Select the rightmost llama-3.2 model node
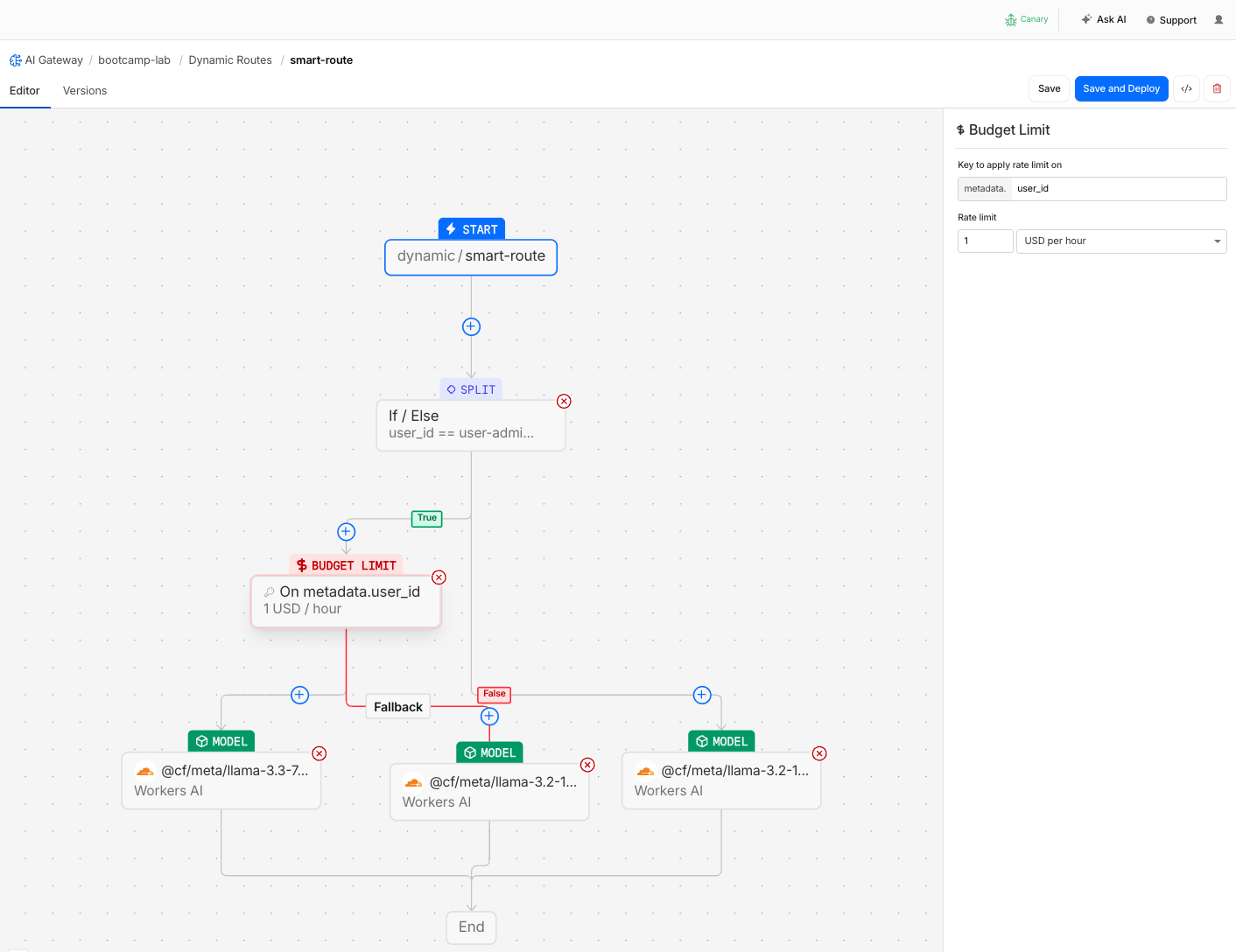The image size is (1236, 952). [721, 780]
